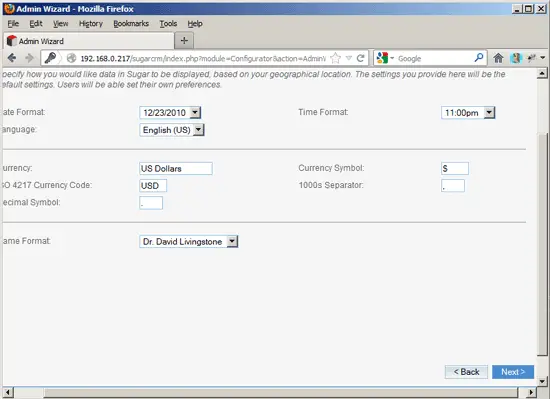The width and height of the screenshot is (550, 399).
Task: Open the Google search engine icon
Action: point(382,58)
